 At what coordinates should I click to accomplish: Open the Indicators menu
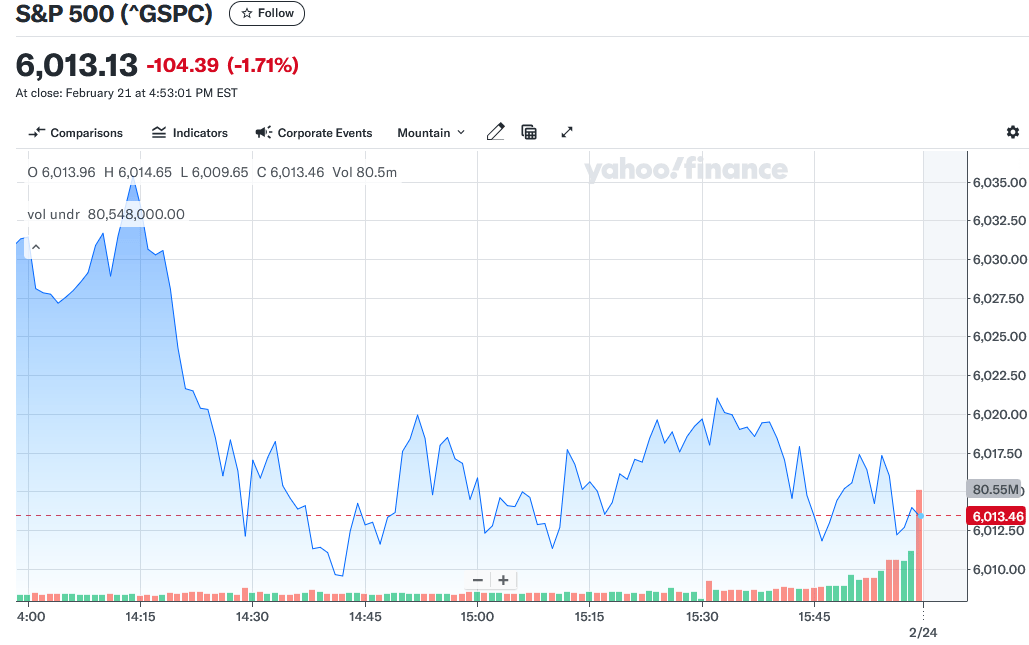click(x=190, y=133)
